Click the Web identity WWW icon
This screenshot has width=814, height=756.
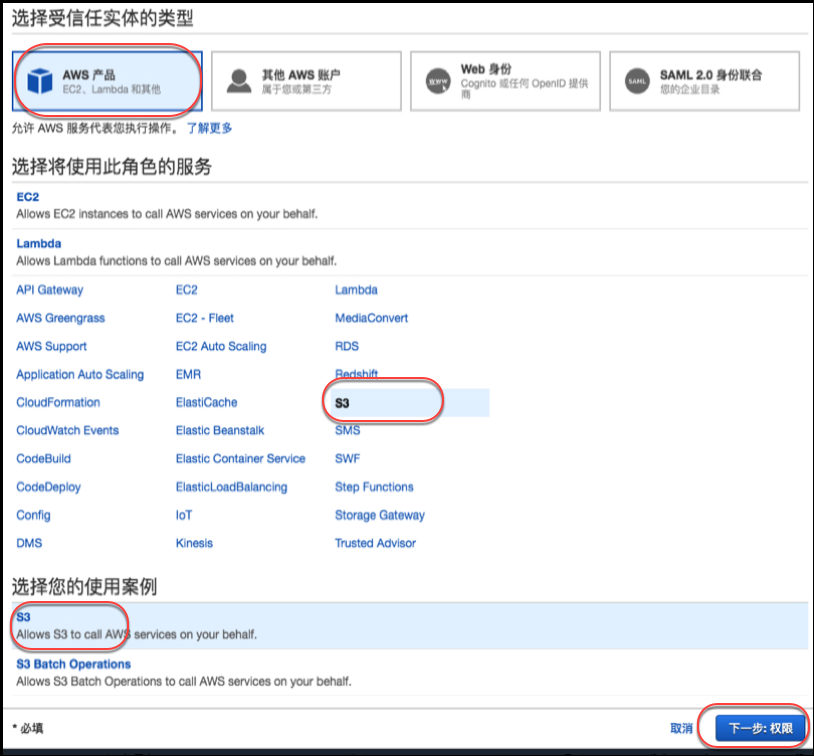click(437, 81)
